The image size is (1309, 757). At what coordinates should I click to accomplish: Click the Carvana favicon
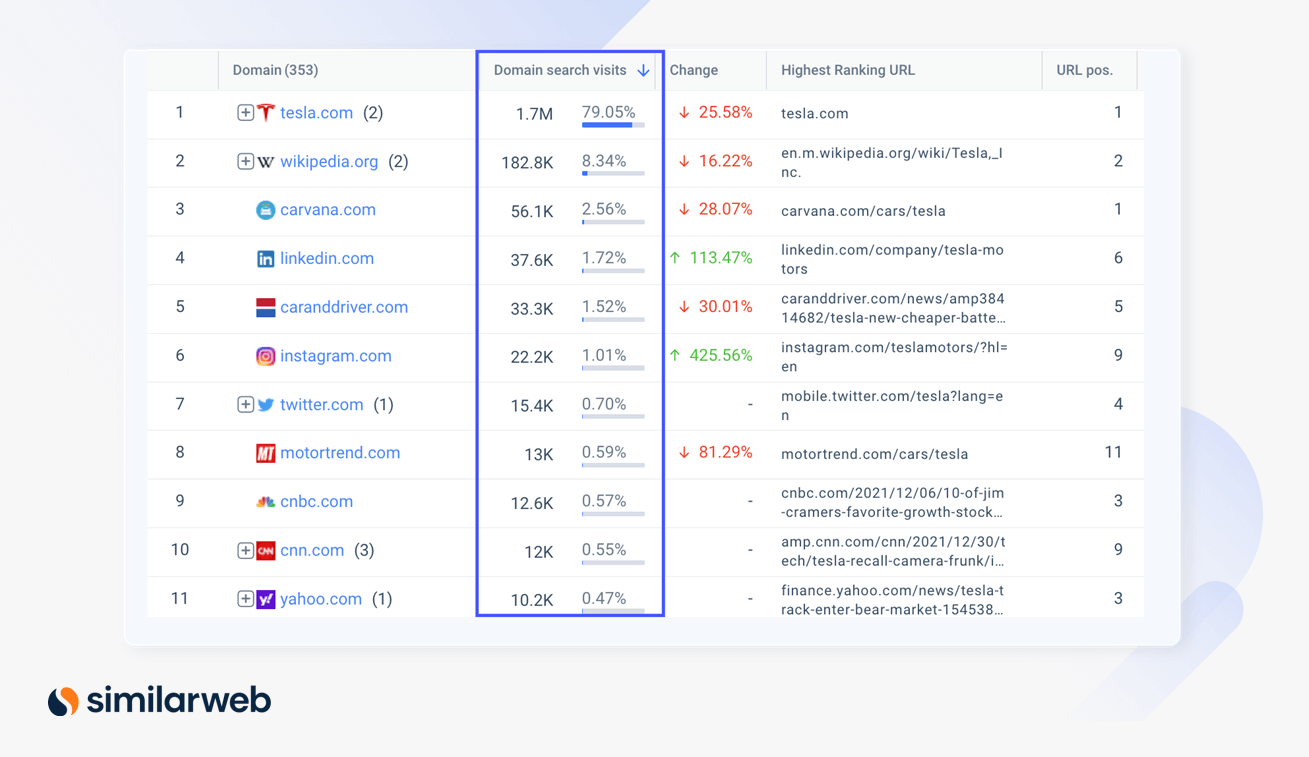point(265,210)
